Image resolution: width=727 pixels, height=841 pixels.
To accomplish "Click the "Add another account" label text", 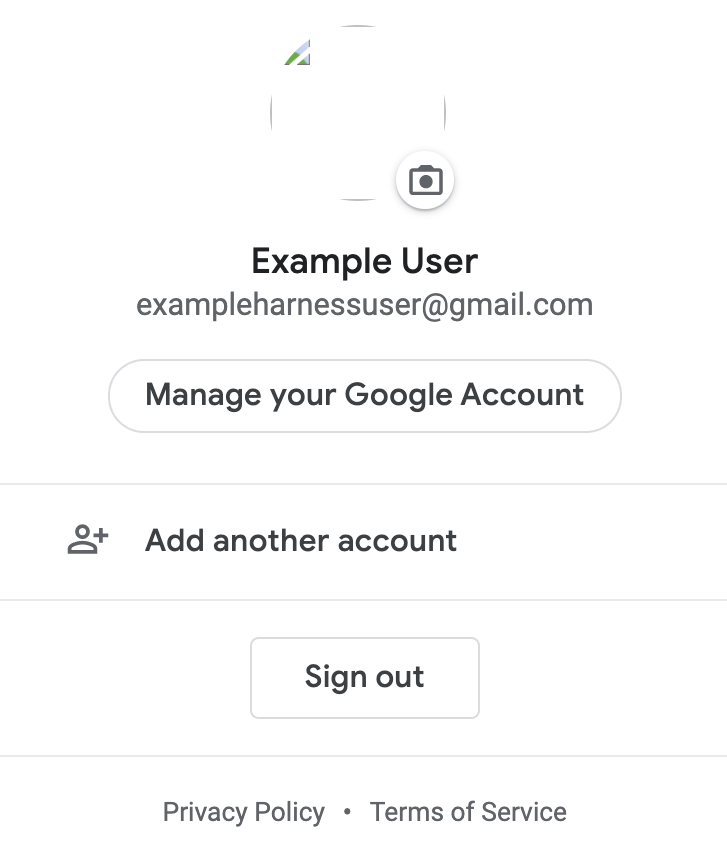I will pos(300,541).
